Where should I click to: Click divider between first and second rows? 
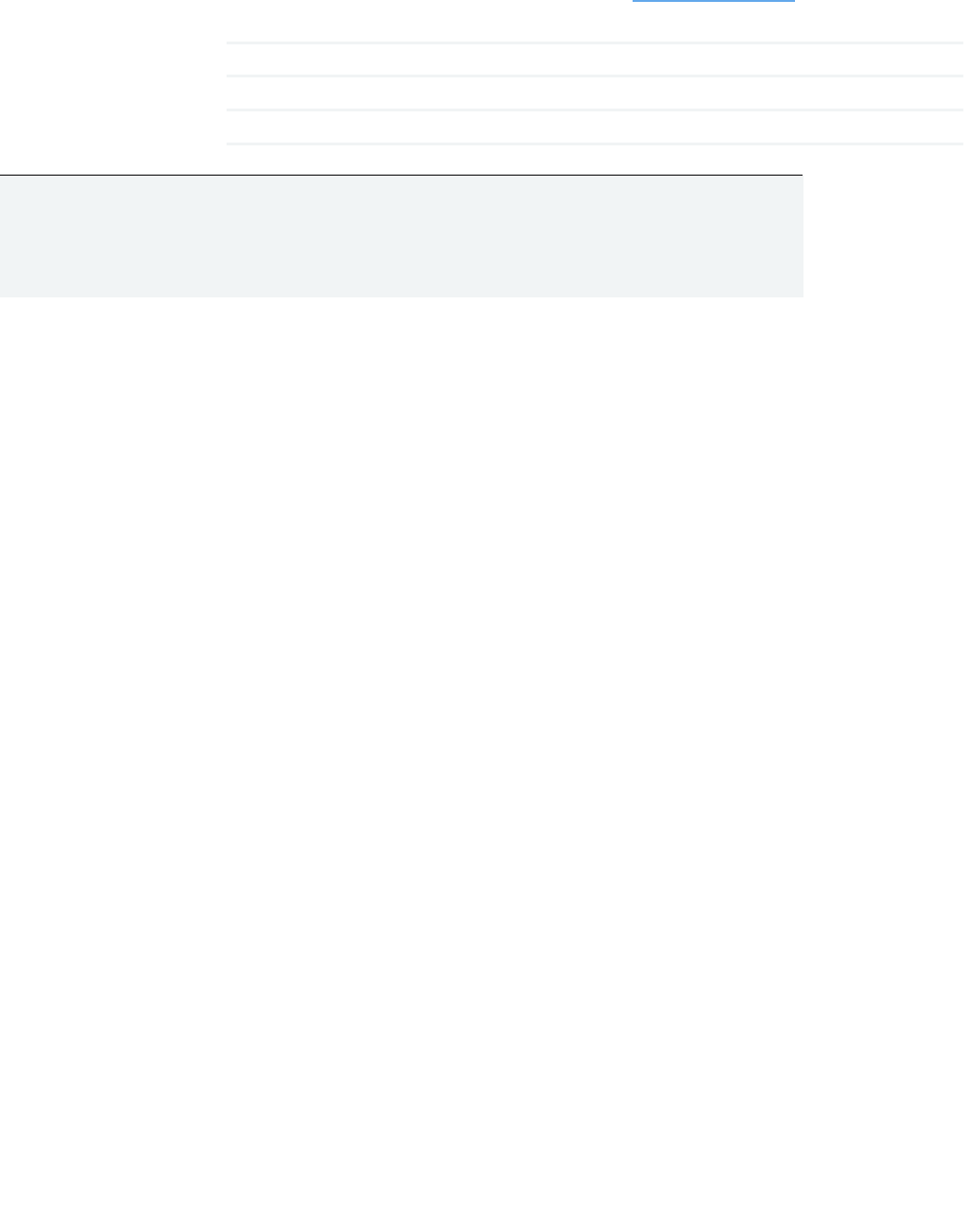coord(595,76)
